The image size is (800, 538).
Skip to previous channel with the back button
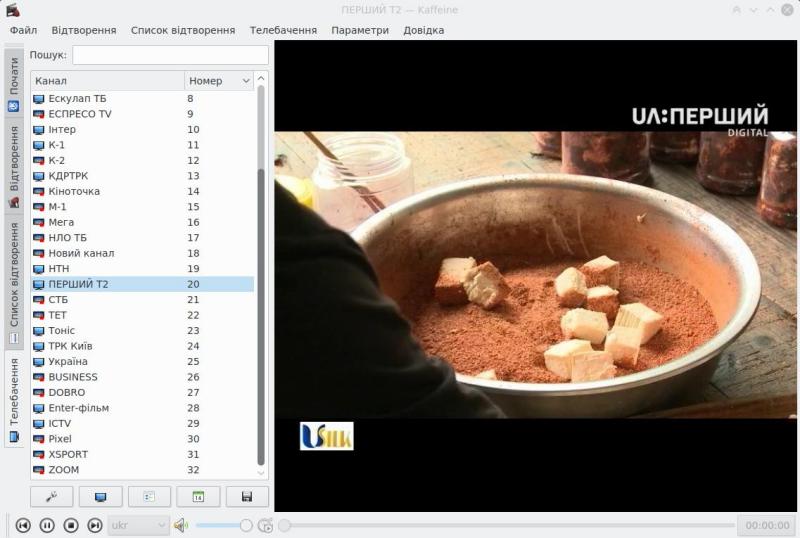click(22, 525)
